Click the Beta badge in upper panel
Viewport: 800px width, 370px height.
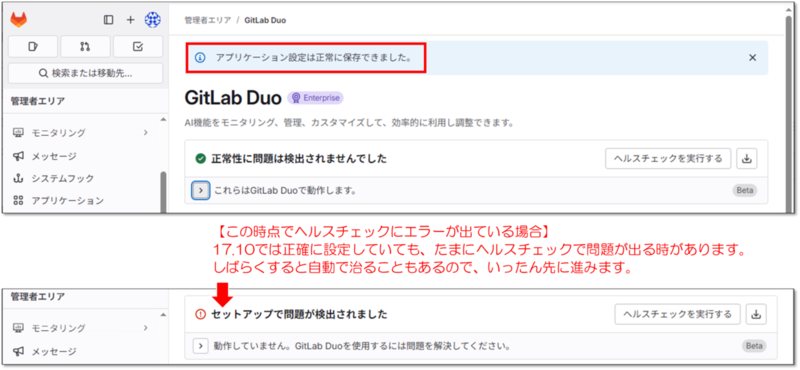click(x=745, y=190)
